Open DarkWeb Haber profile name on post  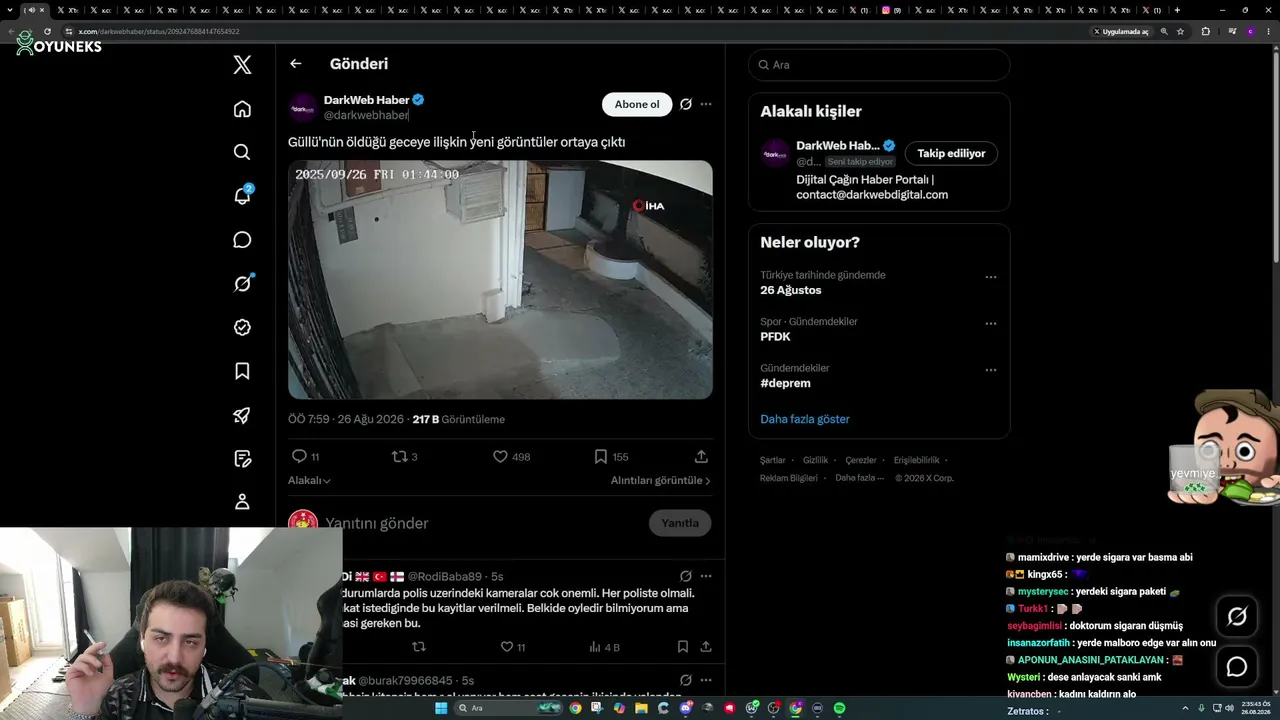(366, 100)
